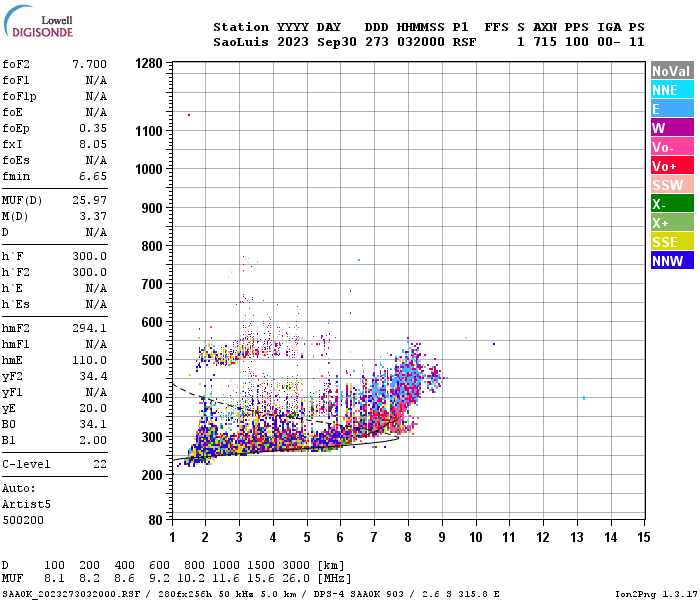Screen dimensions: 700x600
Task: Click the 1280 km axis label
Action: 149,63
